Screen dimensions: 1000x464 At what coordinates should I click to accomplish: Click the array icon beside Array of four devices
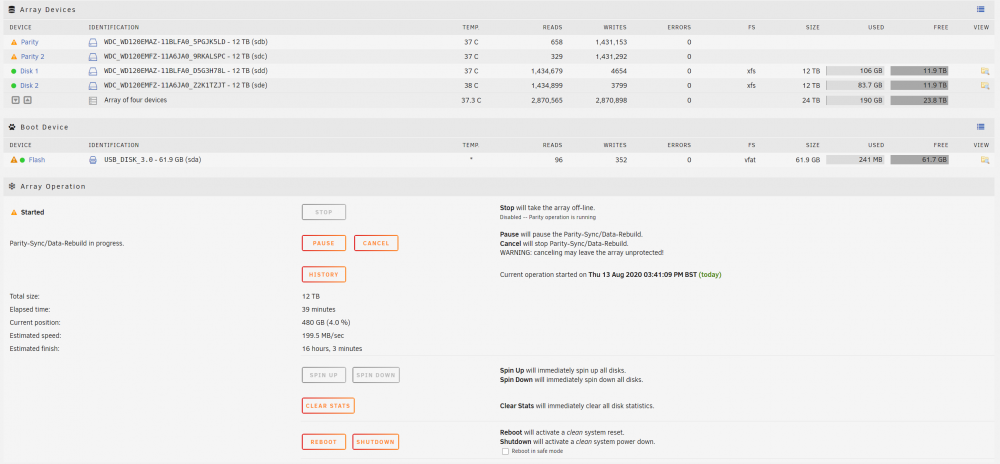click(x=92, y=100)
